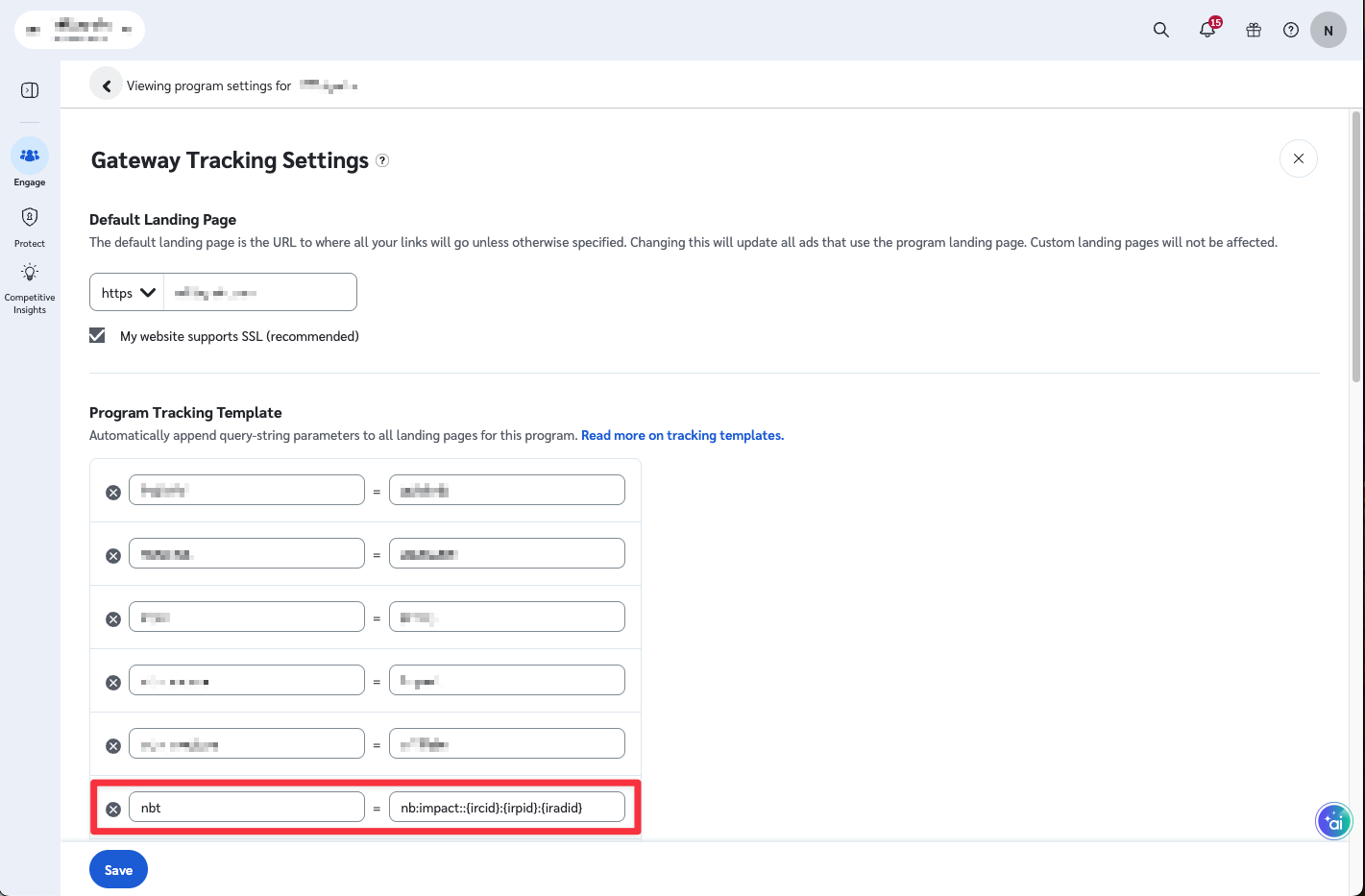This screenshot has width=1365, height=896.
Task: Click the gift icon in the top bar
Action: click(1254, 30)
